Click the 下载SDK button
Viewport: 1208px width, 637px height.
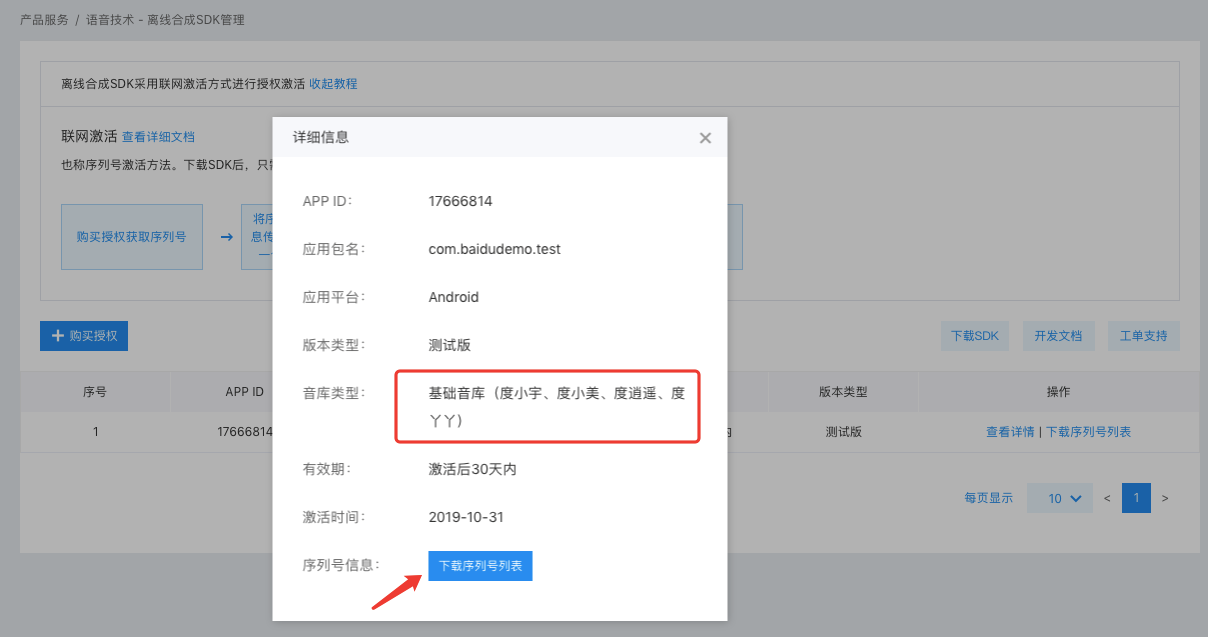point(975,336)
